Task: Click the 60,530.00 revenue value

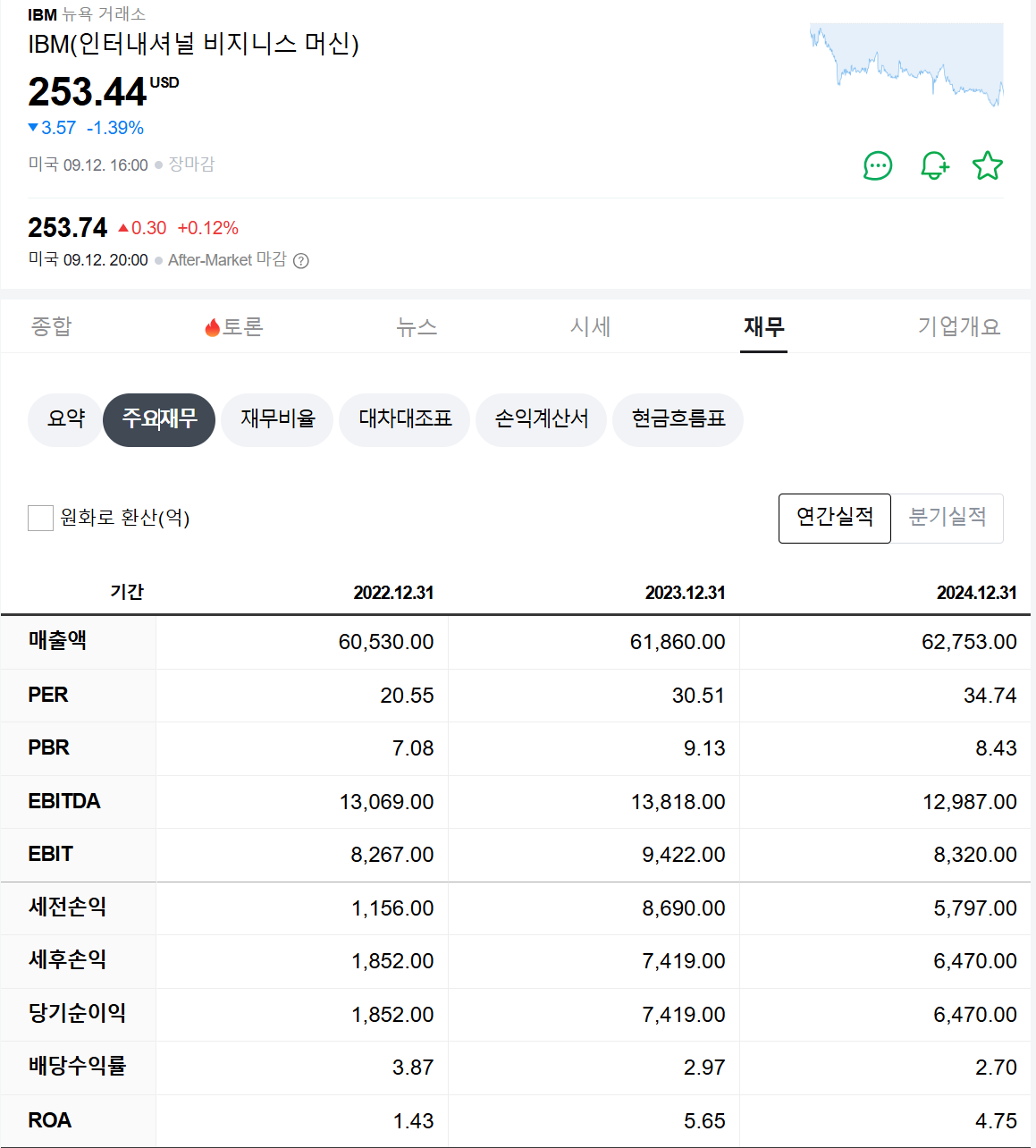Action: [386, 642]
